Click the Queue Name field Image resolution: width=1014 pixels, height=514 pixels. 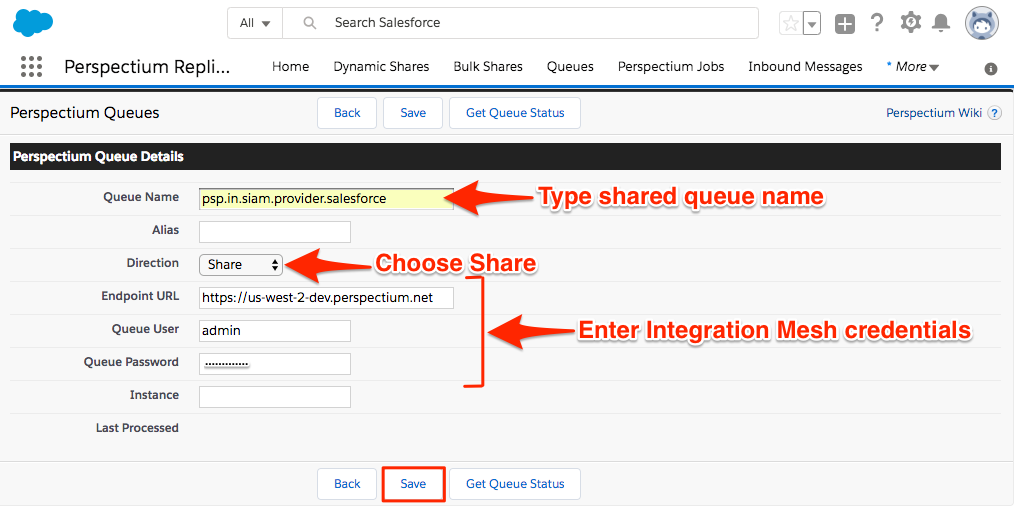[x=327, y=199]
